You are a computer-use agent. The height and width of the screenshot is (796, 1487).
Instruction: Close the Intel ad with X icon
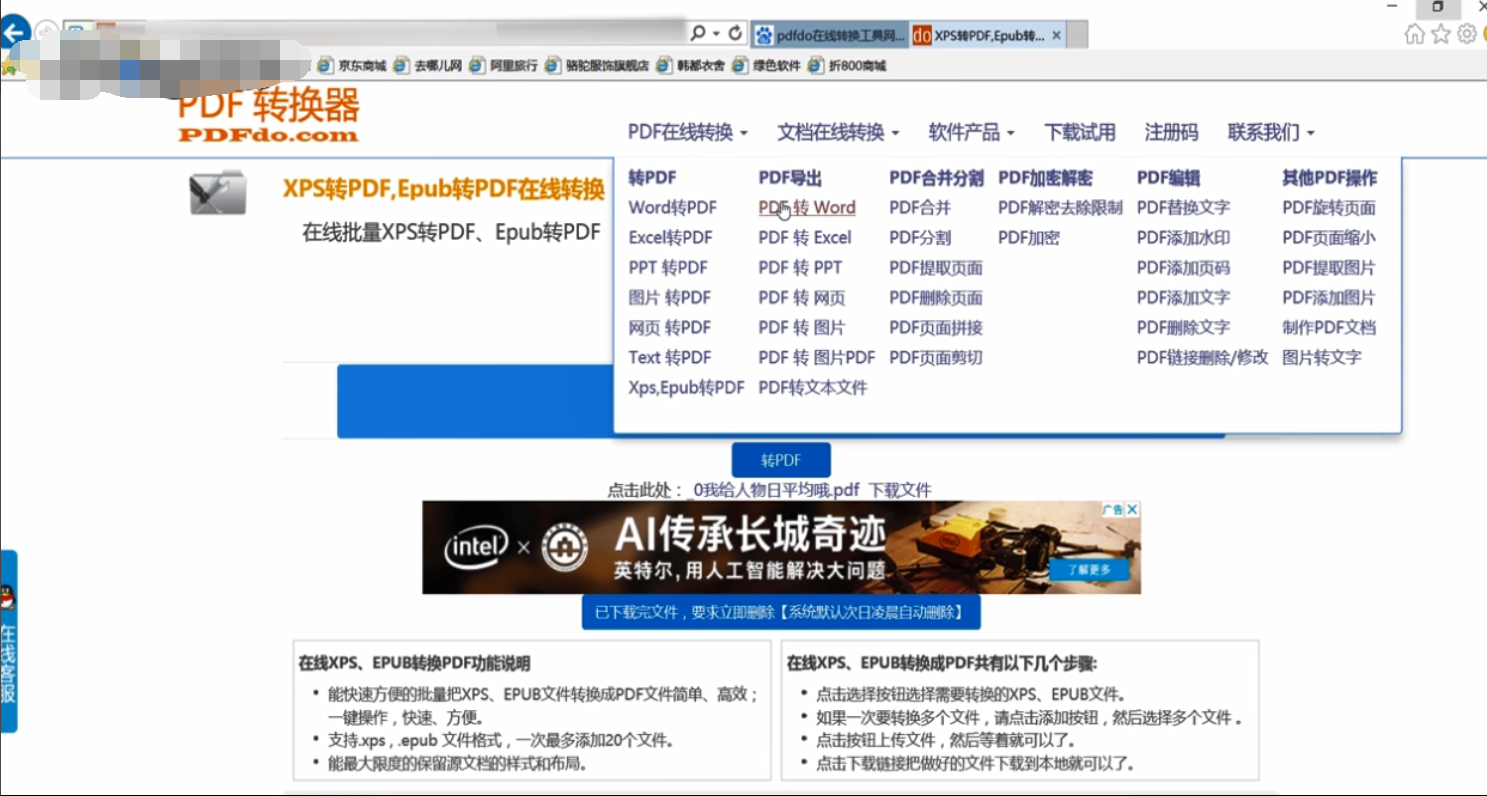[1132, 510]
